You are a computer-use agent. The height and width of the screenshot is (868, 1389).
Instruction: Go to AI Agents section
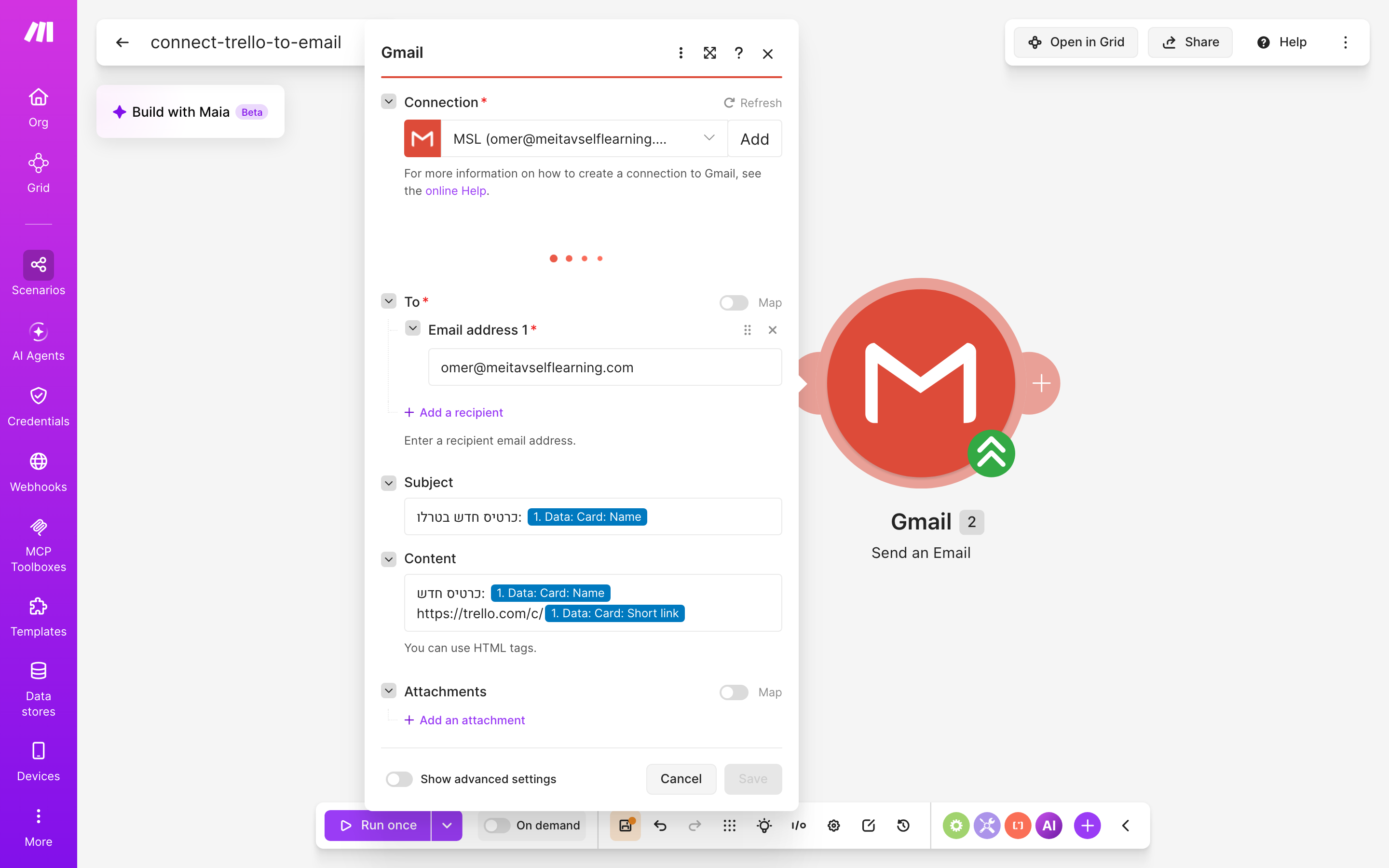coord(39,341)
